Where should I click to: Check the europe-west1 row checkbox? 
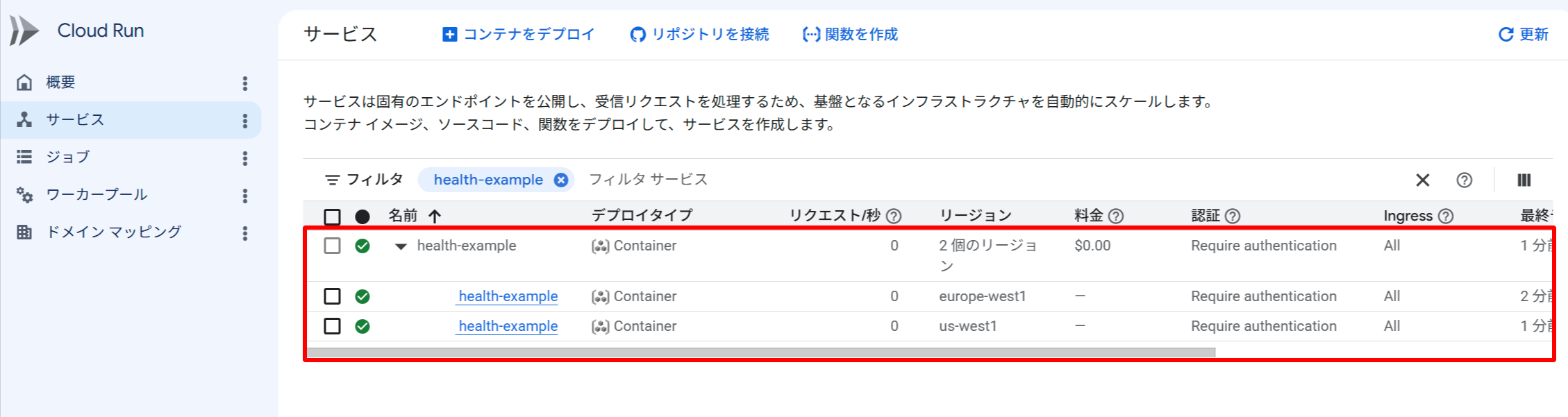coord(333,296)
